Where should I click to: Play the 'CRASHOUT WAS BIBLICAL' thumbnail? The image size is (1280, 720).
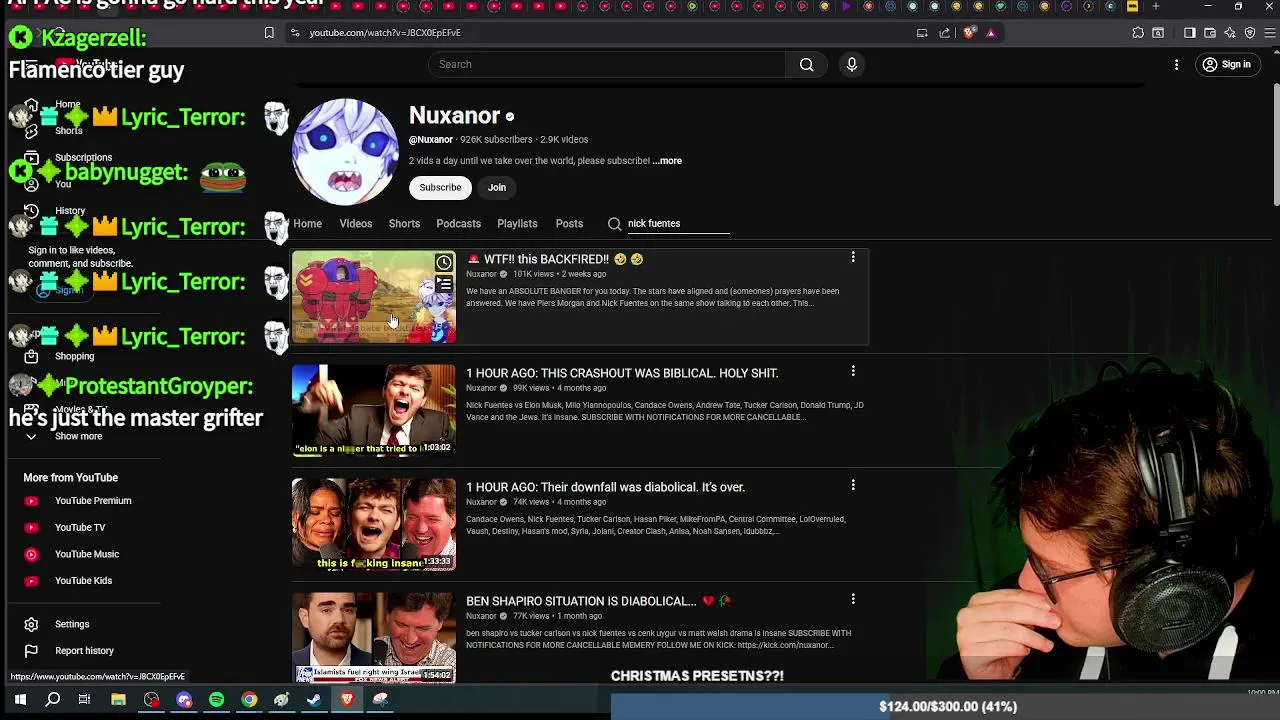pos(374,411)
